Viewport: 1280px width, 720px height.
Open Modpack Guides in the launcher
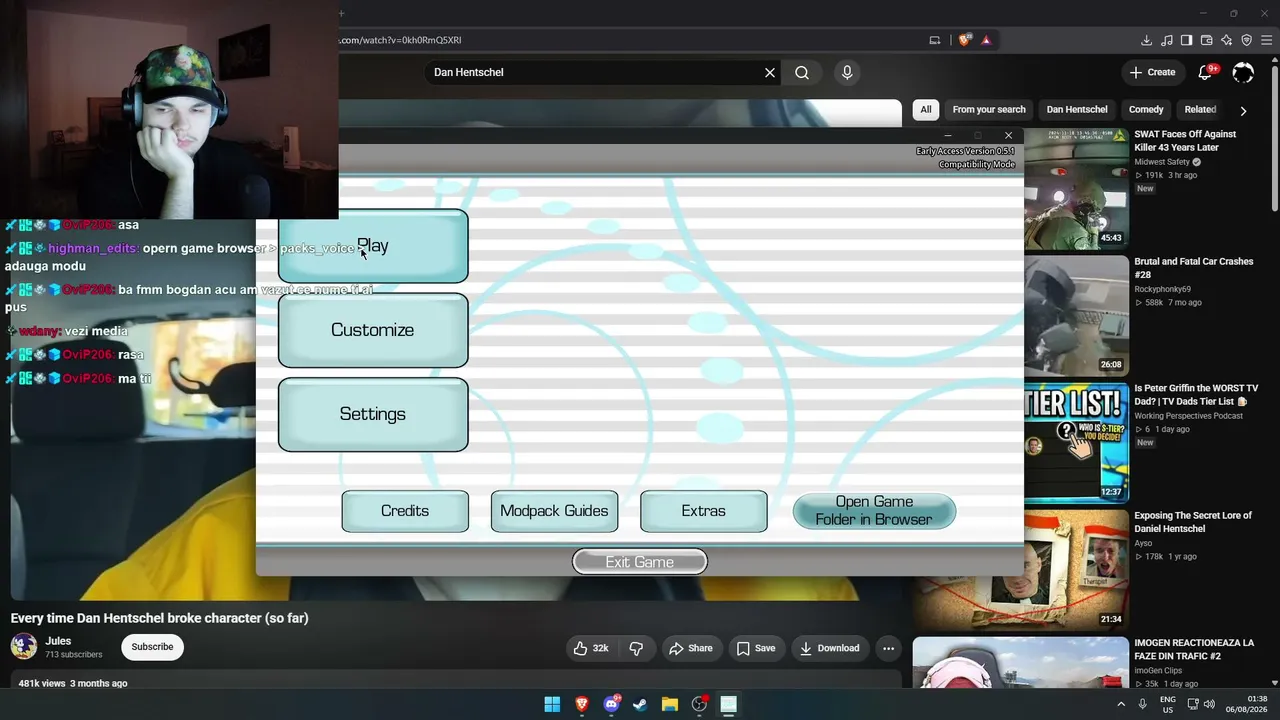554,511
